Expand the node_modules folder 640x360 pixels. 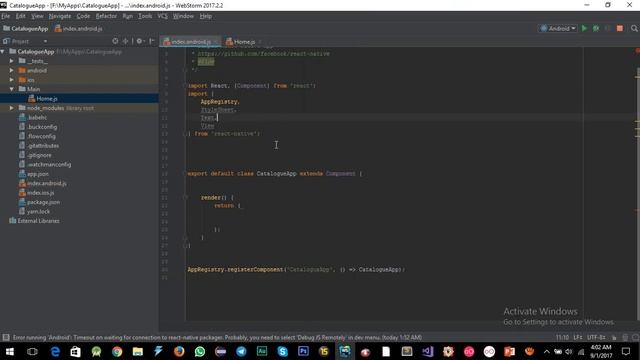12,108
